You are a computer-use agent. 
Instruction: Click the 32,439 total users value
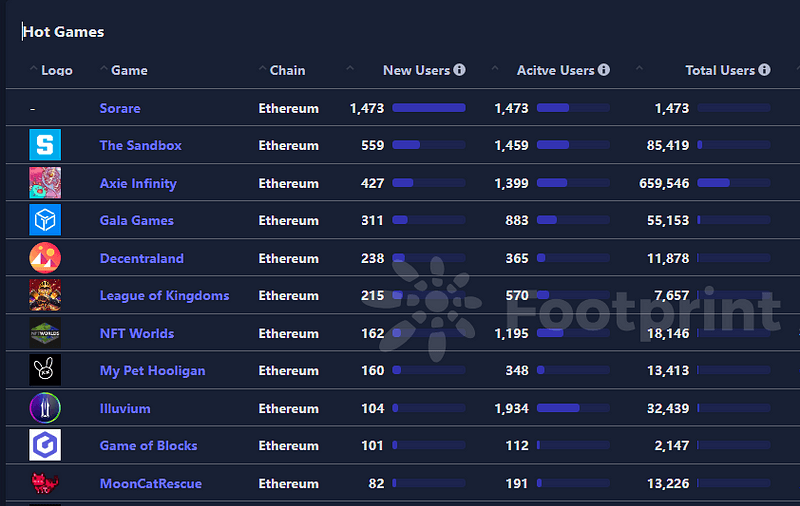click(x=668, y=408)
